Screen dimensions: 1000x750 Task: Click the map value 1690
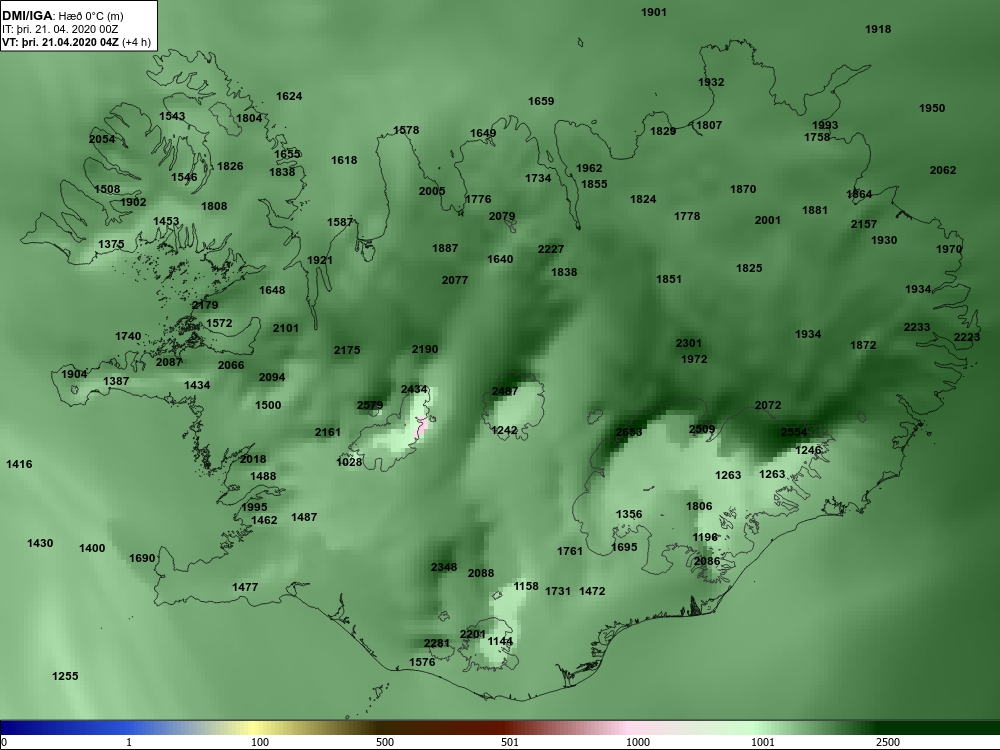[142, 558]
